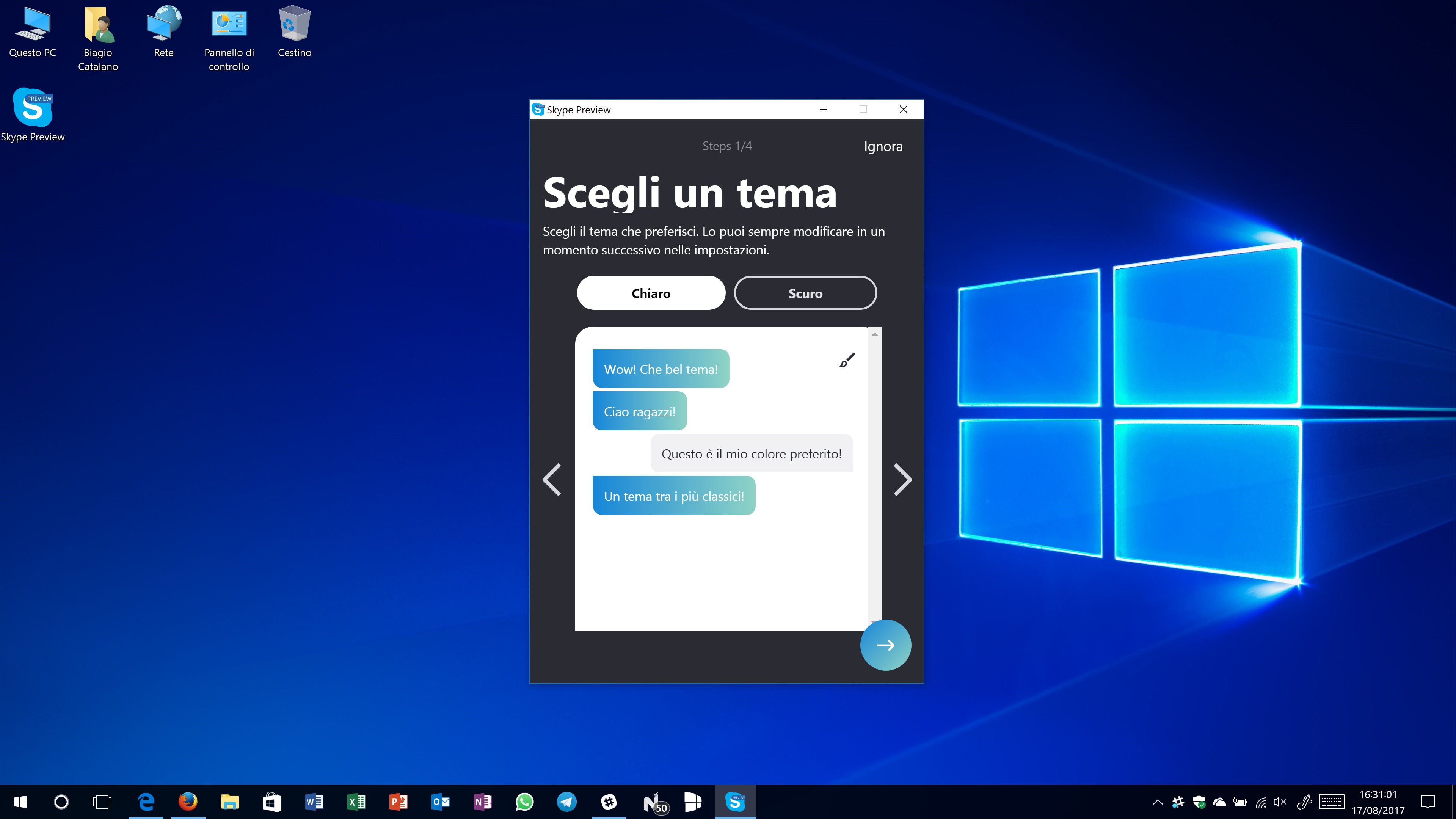Go to the next step with the round arrow button
This screenshot has height=819, width=1456.
(x=885, y=645)
